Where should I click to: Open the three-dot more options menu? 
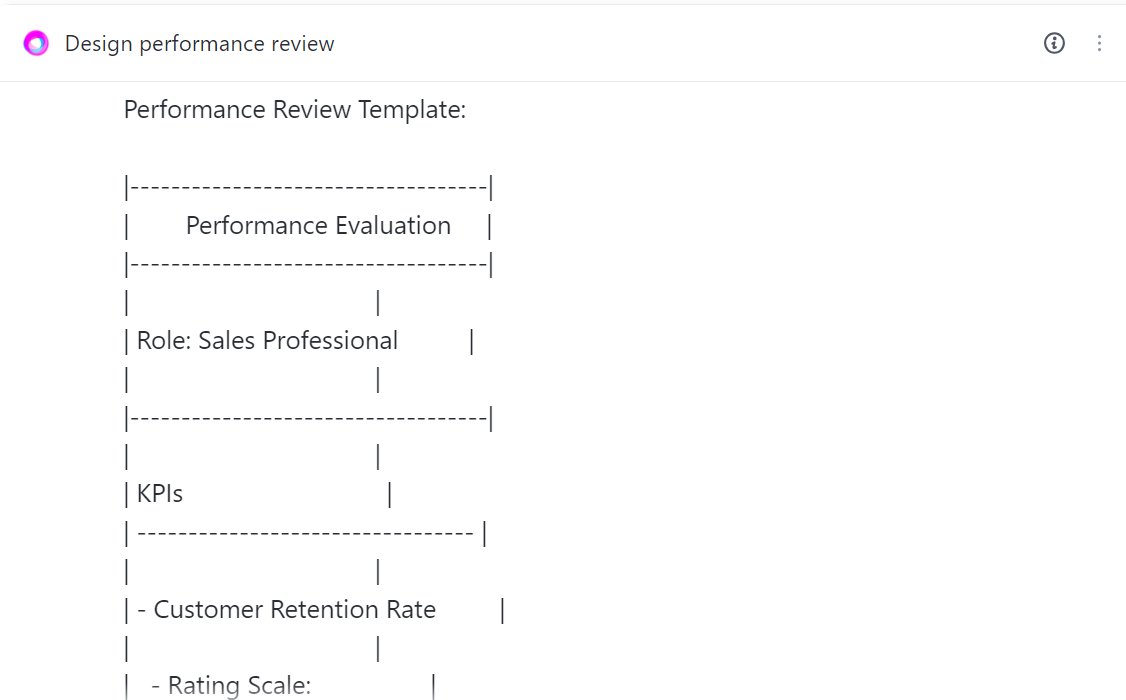1099,43
